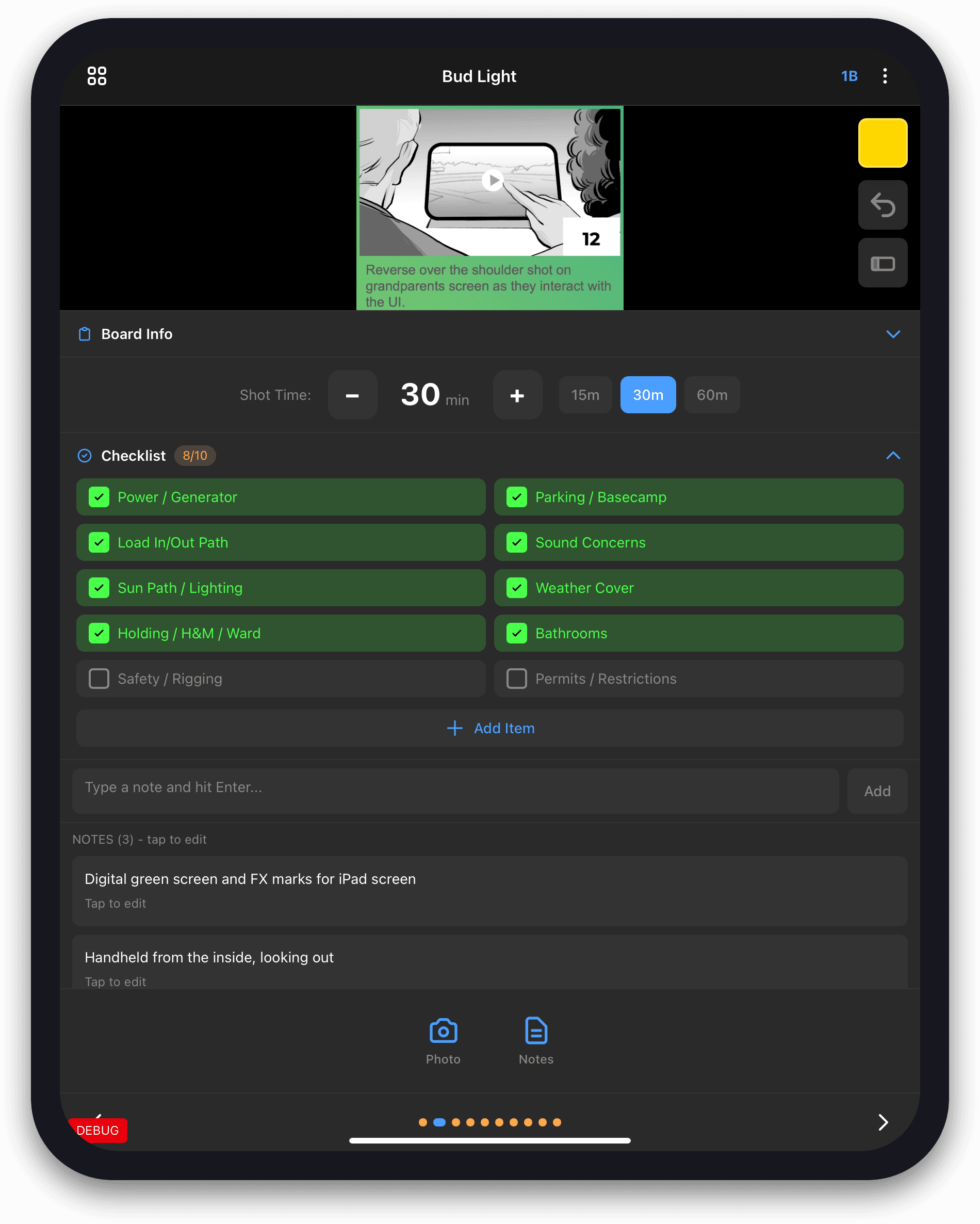
Task: Select the 60m shot time preset
Action: [712, 395]
